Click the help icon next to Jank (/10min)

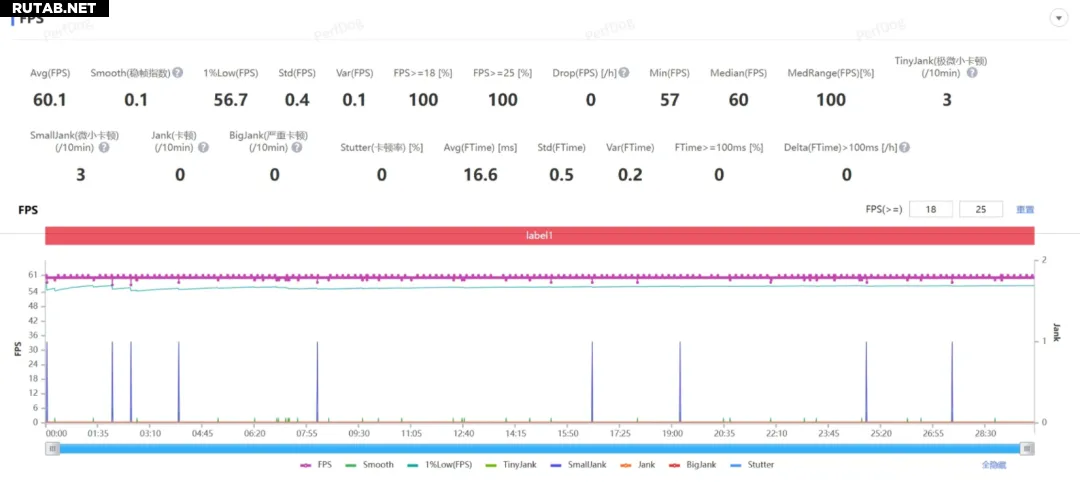point(203,148)
